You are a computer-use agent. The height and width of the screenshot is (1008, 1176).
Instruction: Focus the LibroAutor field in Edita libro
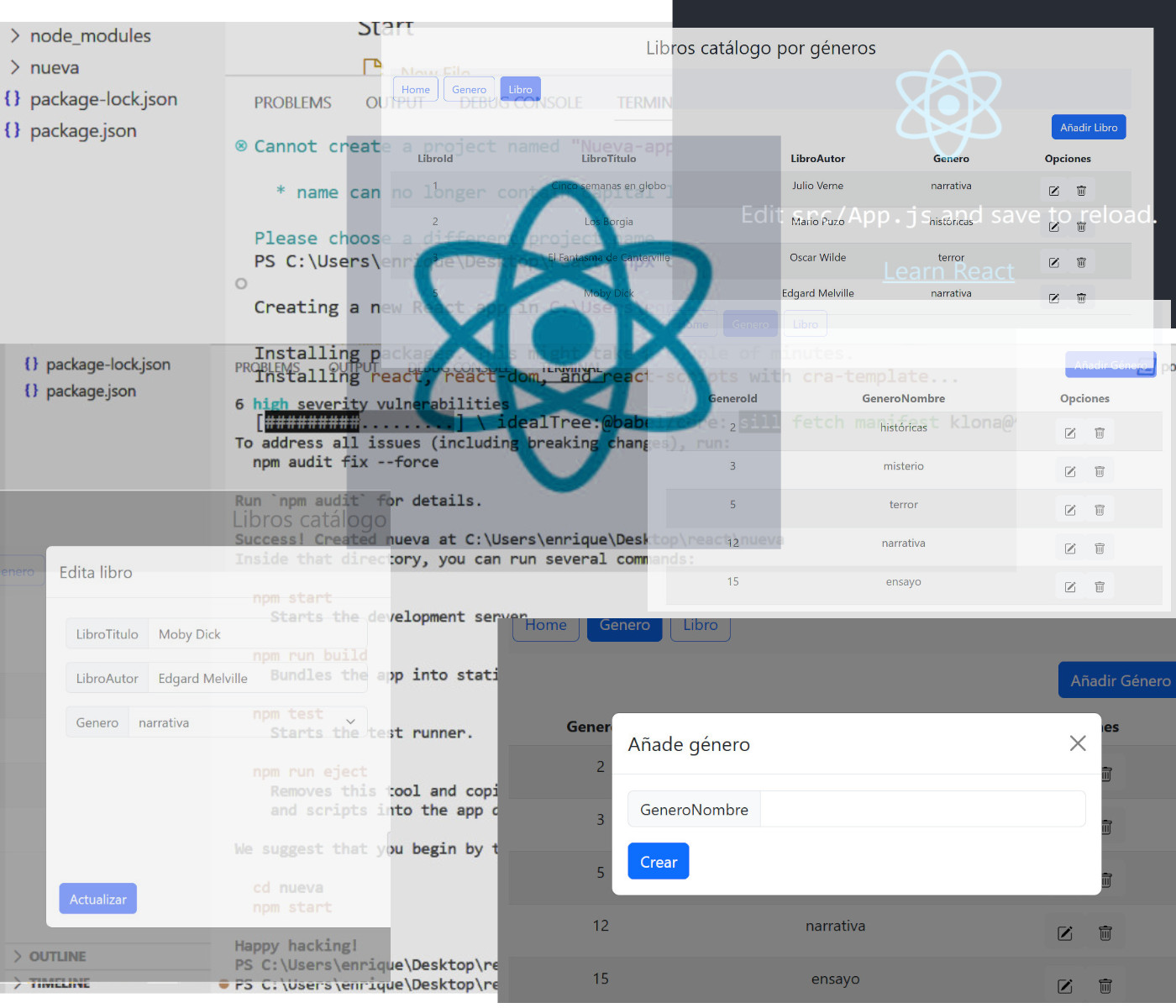pyautogui.click(x=258, y=678)
